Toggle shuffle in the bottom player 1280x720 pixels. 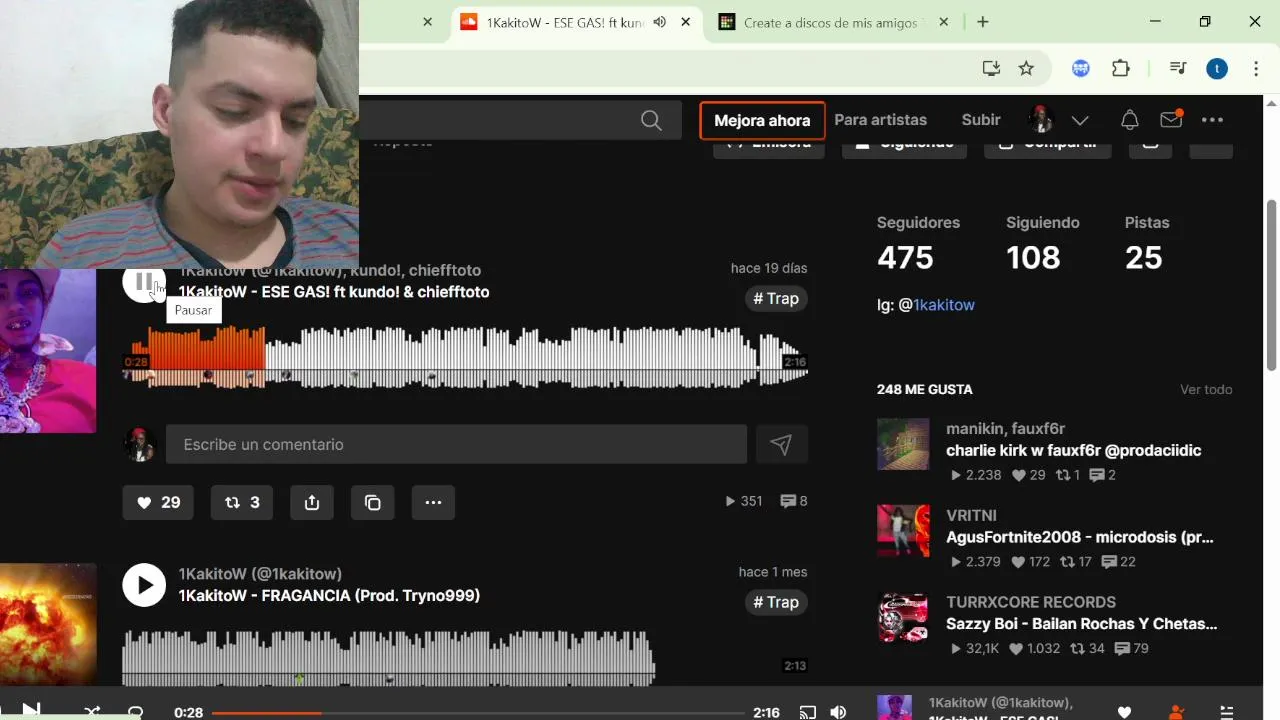tap(92, 712)
